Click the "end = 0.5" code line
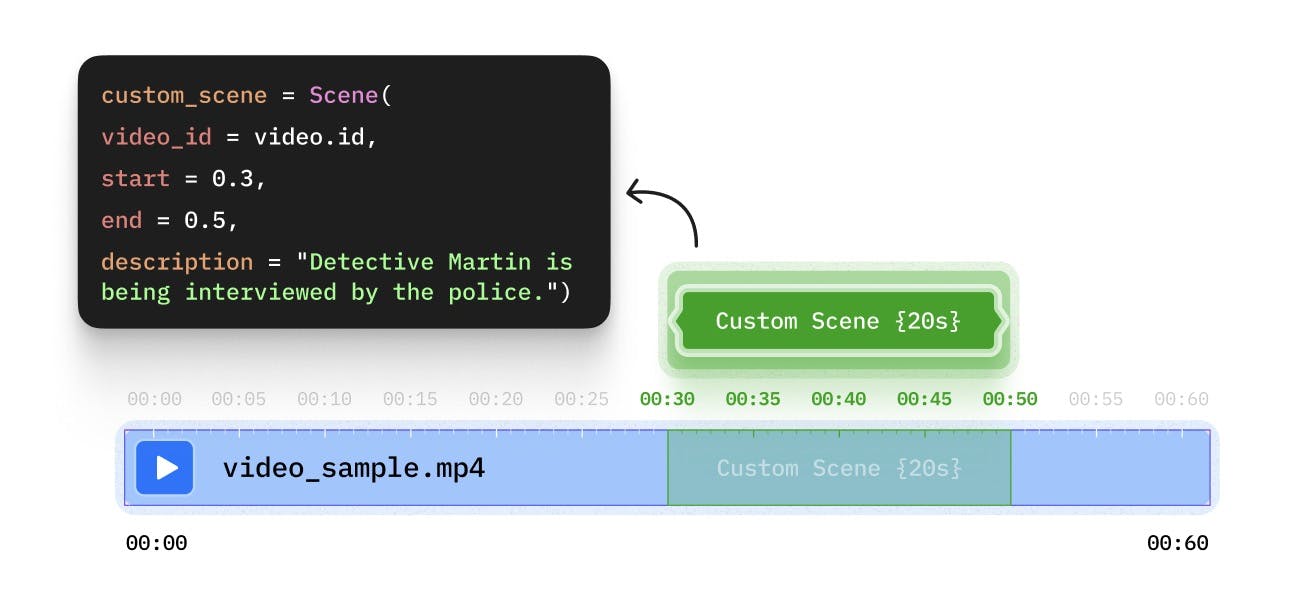 170,220
